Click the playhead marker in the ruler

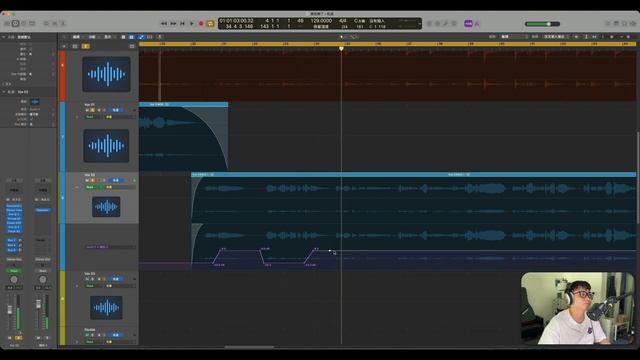341,49
